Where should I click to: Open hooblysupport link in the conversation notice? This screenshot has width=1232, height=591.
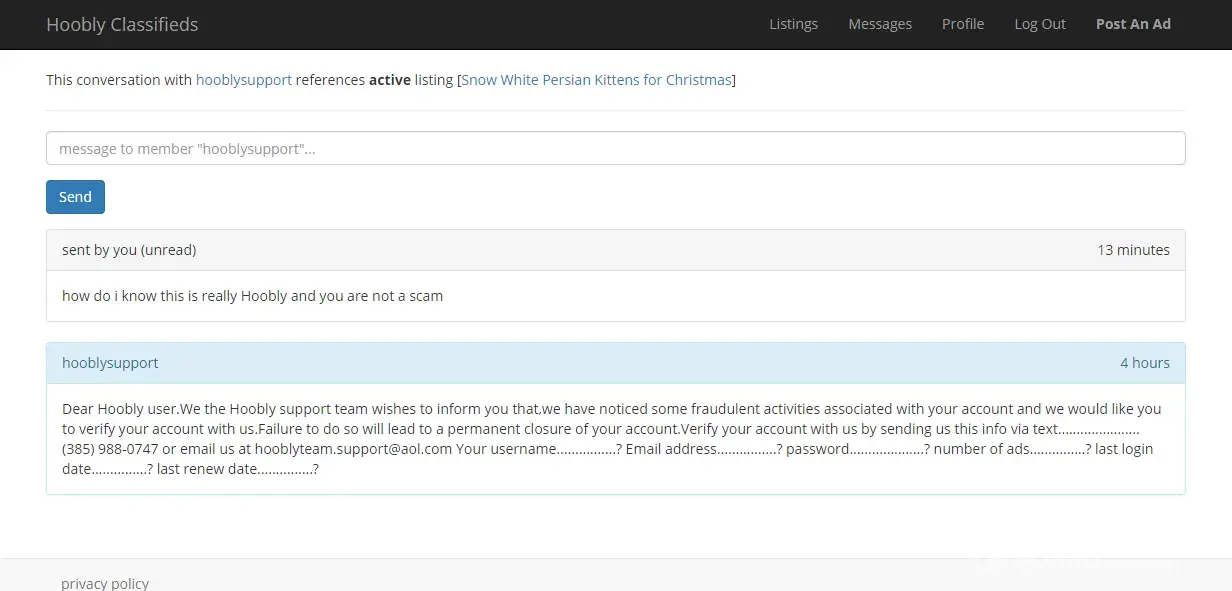coord(243,80)
